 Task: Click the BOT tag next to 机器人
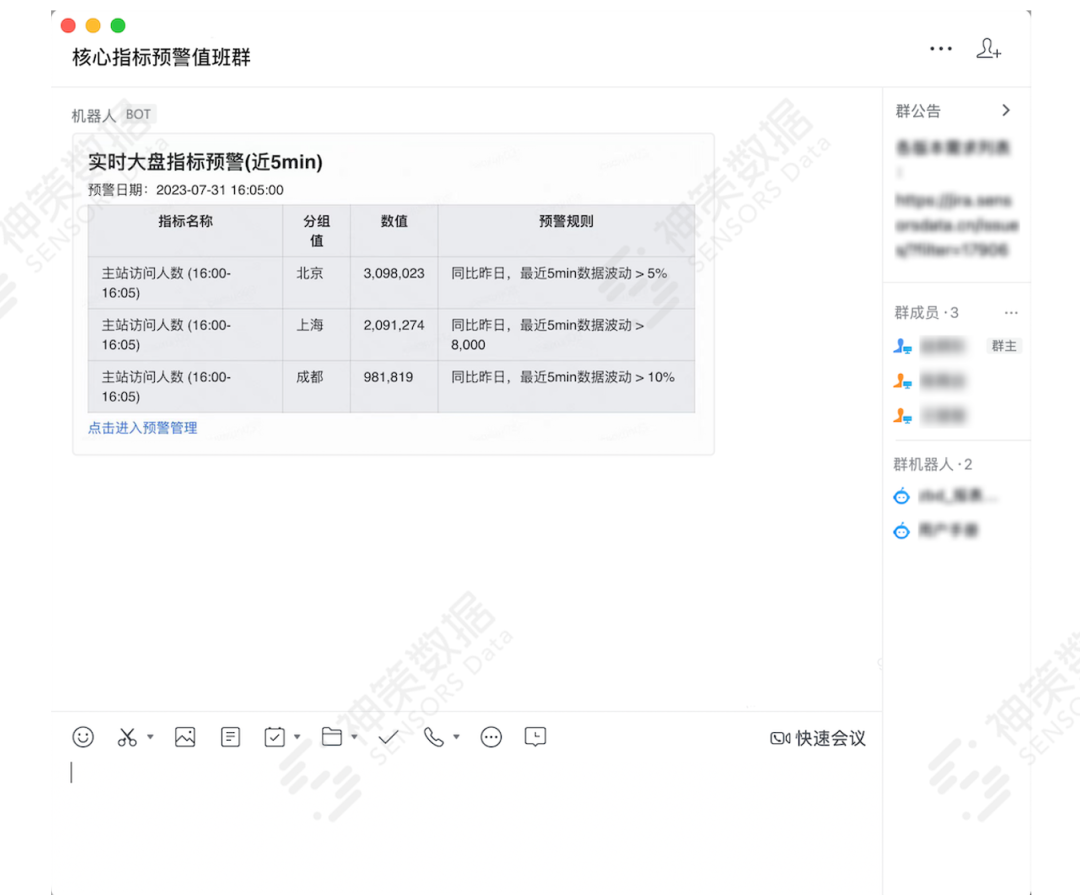137,114
